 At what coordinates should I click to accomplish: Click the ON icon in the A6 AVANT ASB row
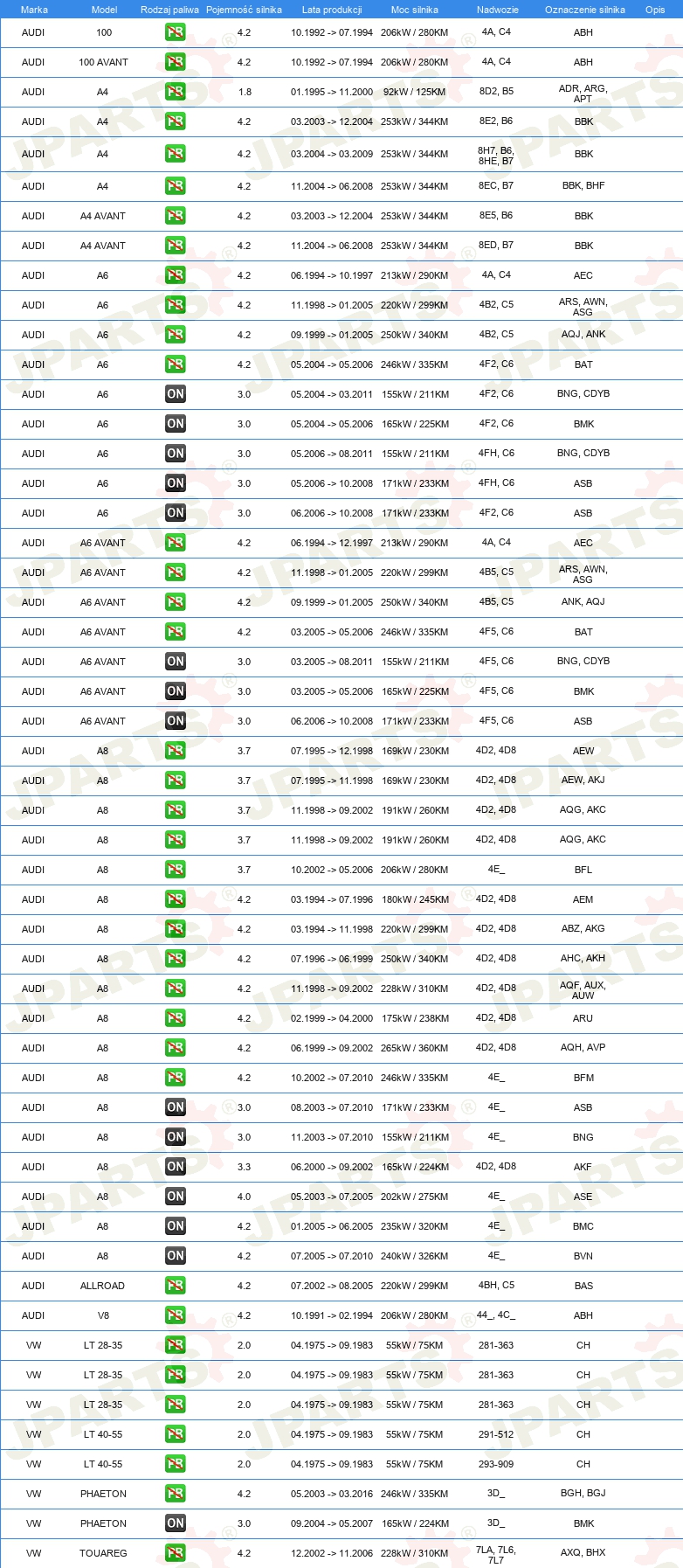176,721
